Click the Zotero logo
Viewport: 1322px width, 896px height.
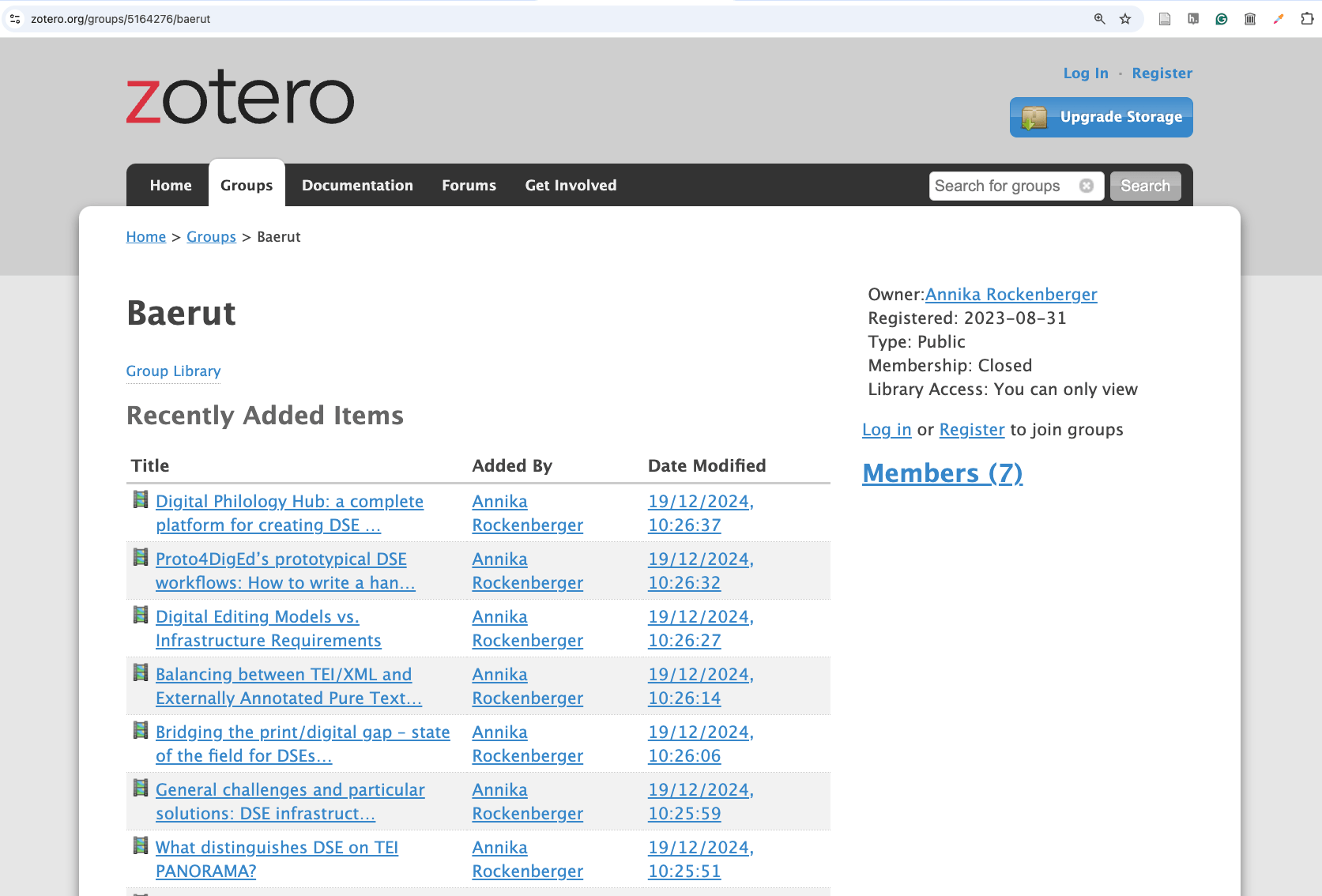tap(240, 97)
